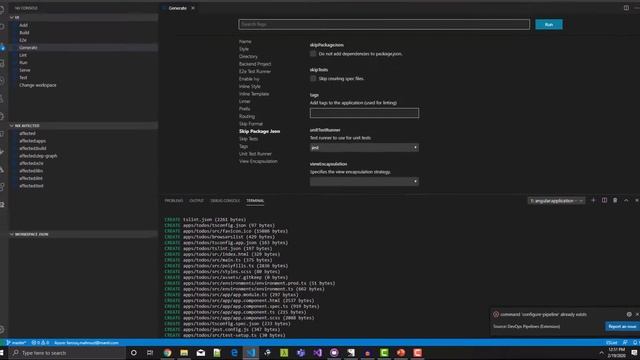Open Google Chrome from the taskbar
Screen dimensions: 640x360
[167, 353]
